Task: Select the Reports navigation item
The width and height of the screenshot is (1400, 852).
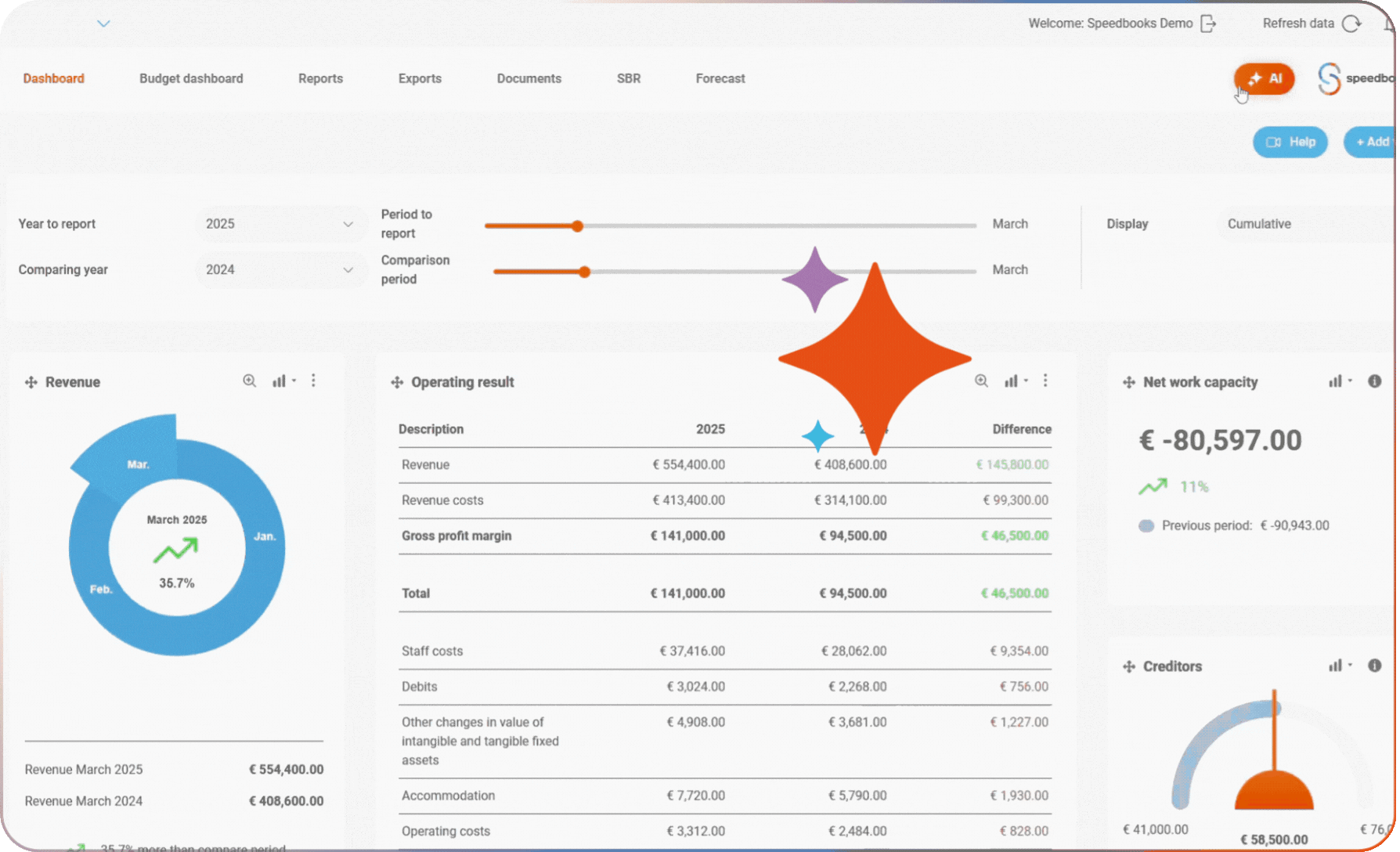Action: click(x=320, y=78)
